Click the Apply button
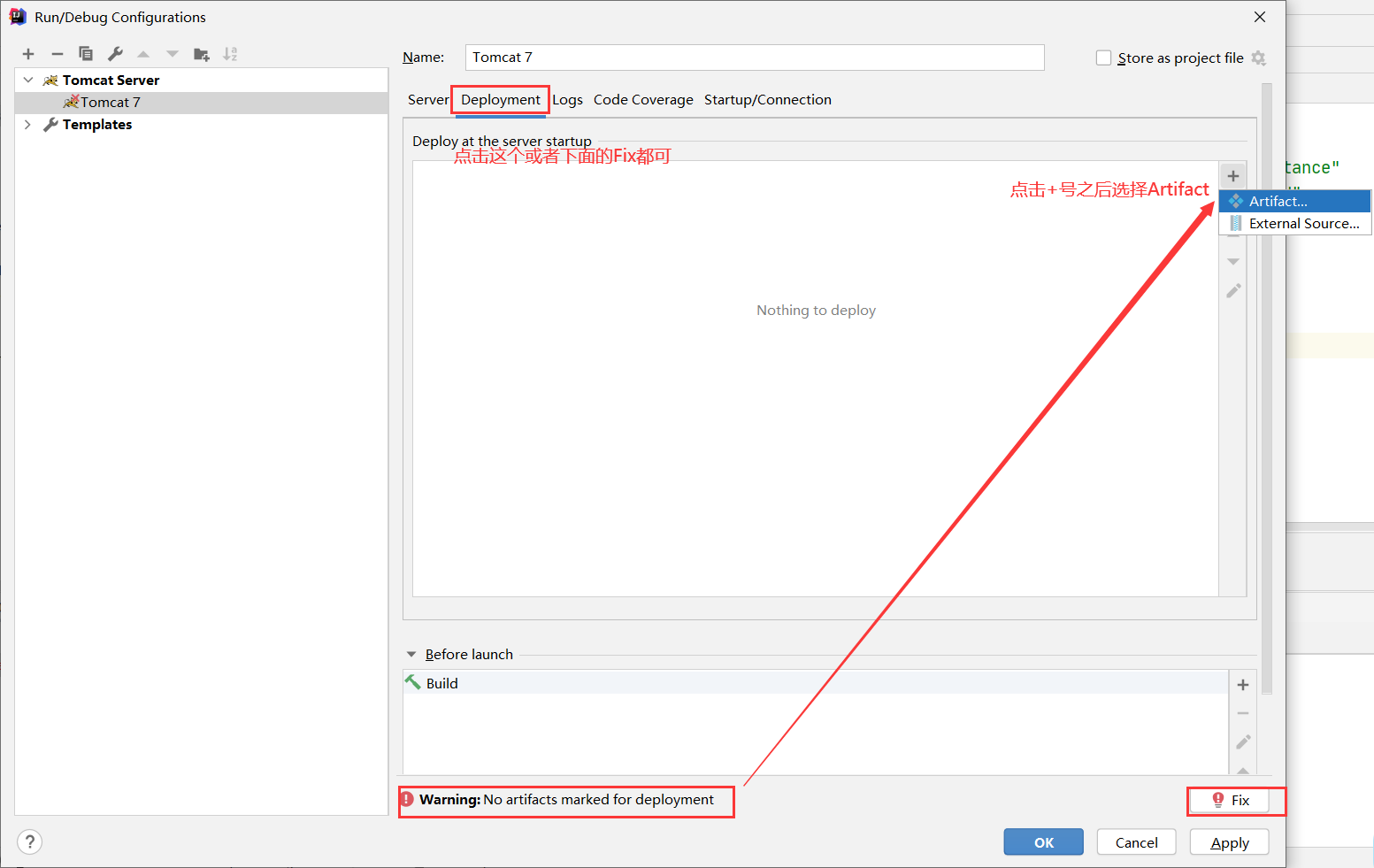This screenshot has height=868, width=1374. point(1230,842)
